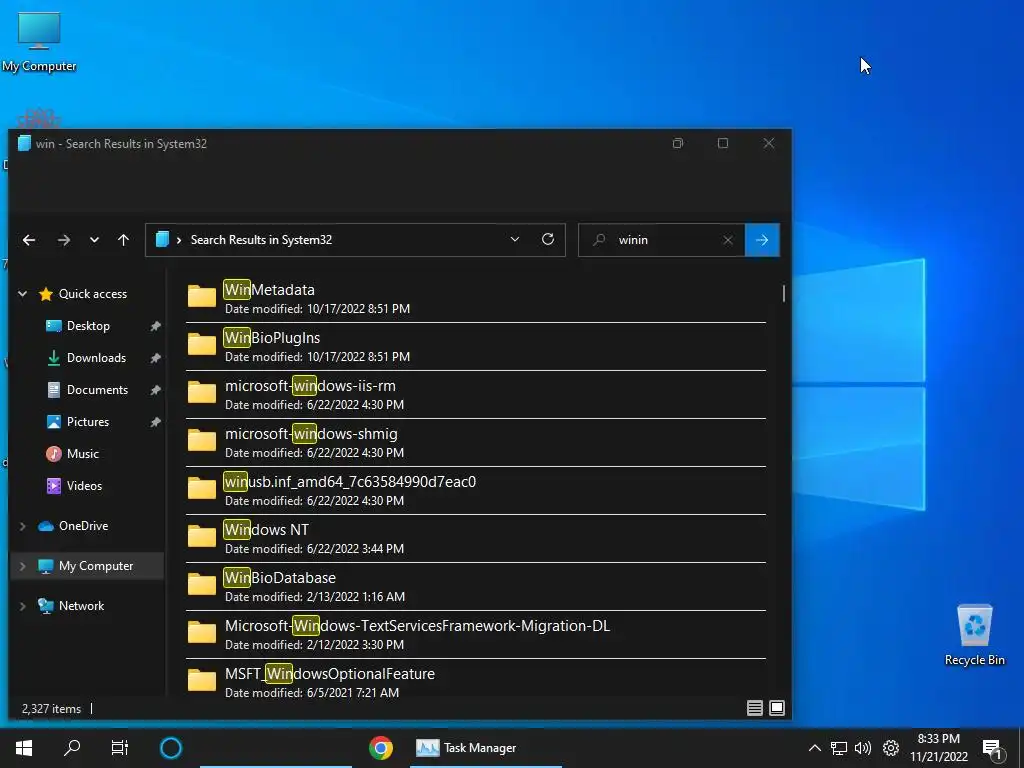
Task: Expand the OneDrive node
Action: [x=22, y=526]
